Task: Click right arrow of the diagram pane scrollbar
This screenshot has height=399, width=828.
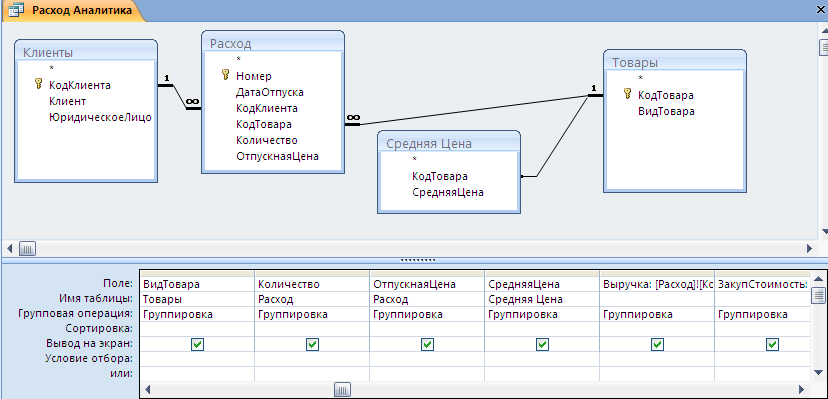Action: tap(810, 248)
